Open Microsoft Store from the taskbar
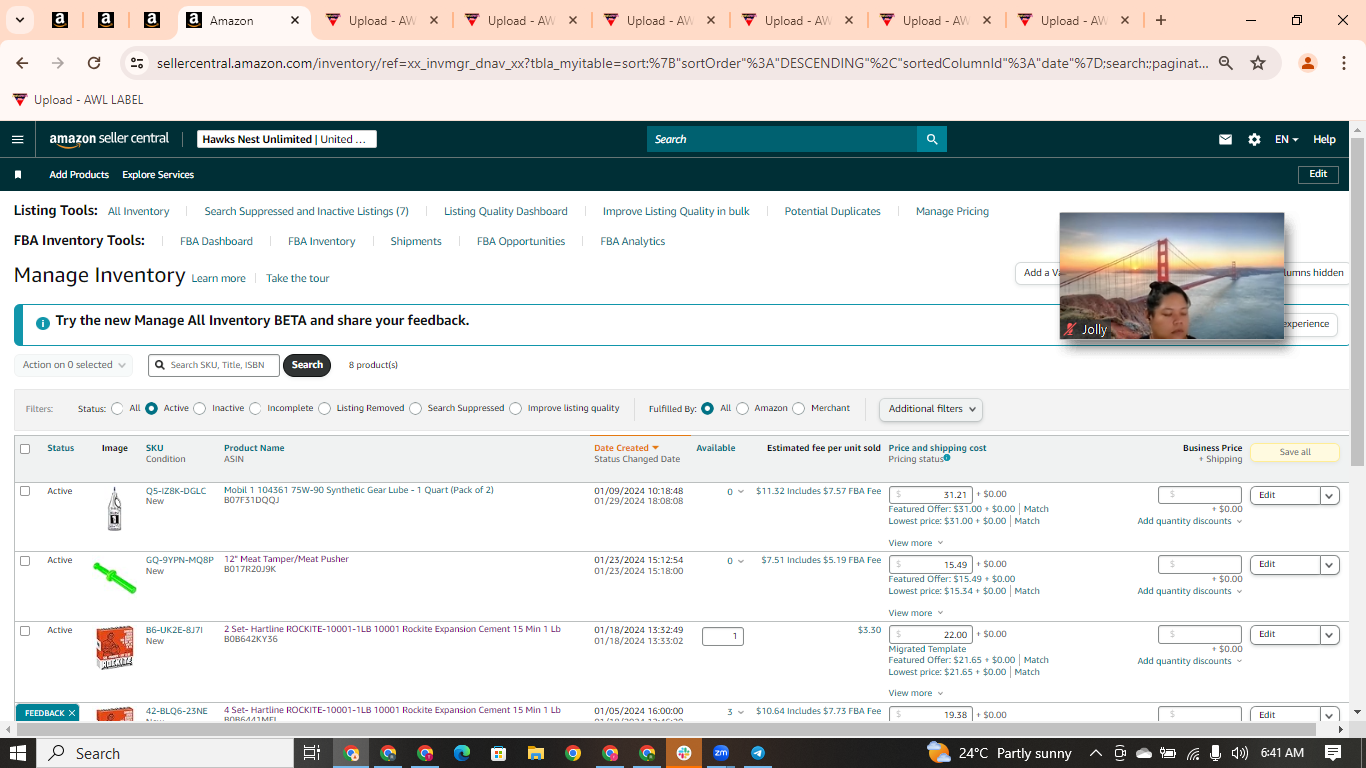The width and height of the screenshot is (1366, 768). (x=499, y=753)
